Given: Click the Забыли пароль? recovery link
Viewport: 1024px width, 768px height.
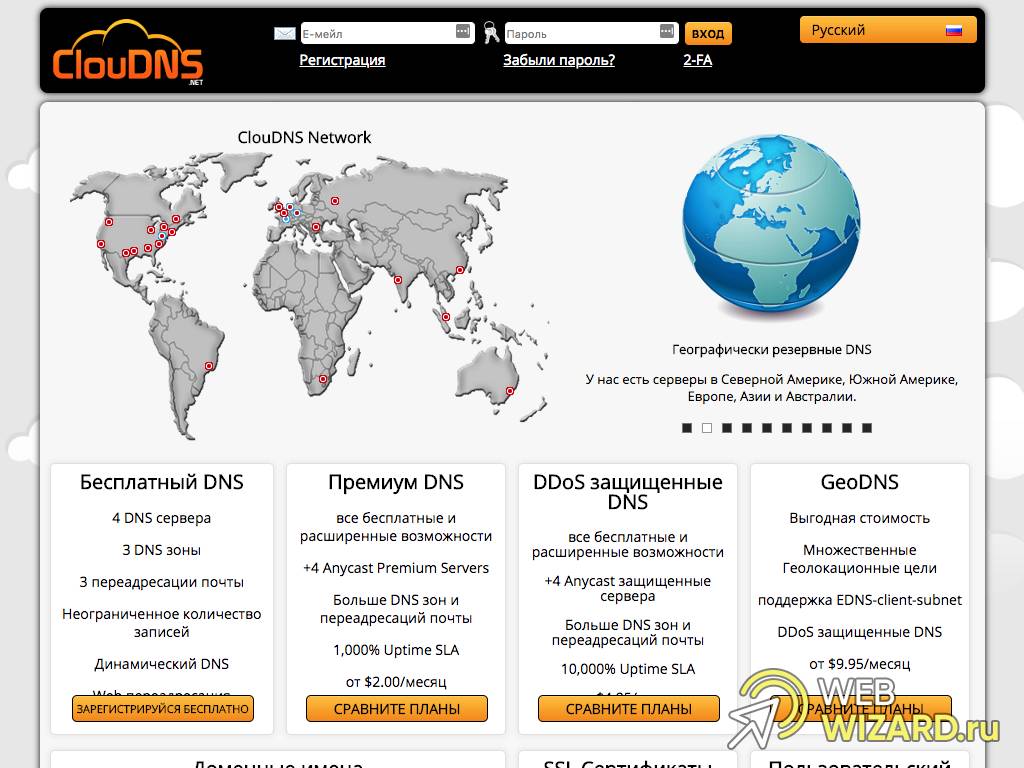Looking at the screenshot, I should [558, 60].
